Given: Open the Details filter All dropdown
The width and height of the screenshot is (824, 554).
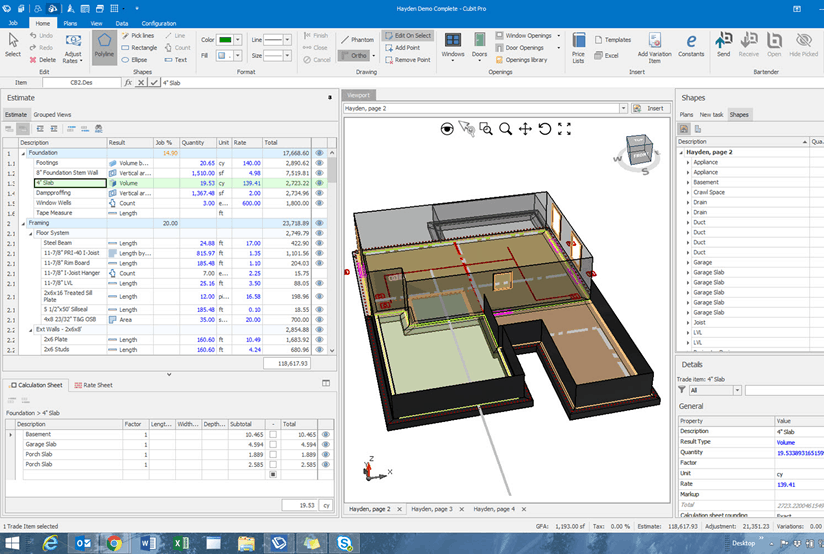Looking at the screenshot, I should point(737,390).
